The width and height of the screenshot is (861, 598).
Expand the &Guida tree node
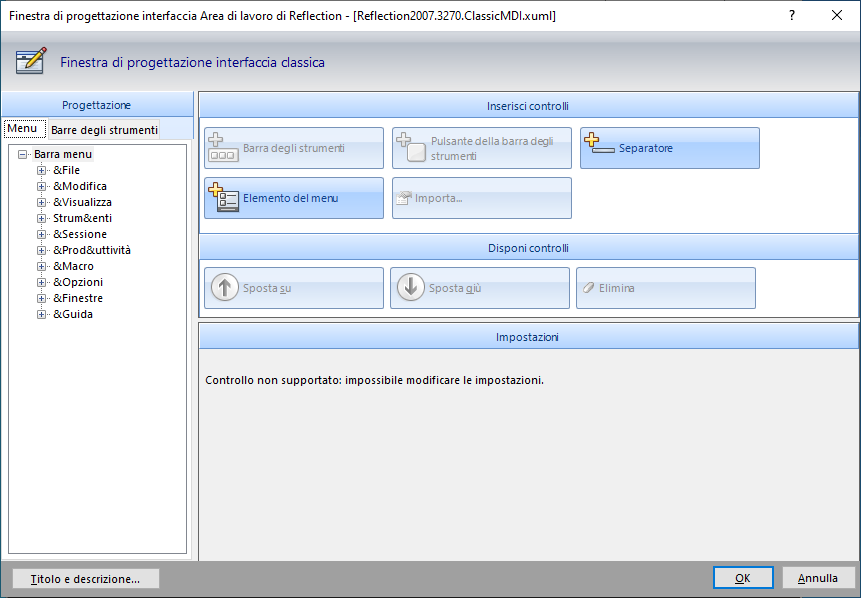[x=41, y=314]
